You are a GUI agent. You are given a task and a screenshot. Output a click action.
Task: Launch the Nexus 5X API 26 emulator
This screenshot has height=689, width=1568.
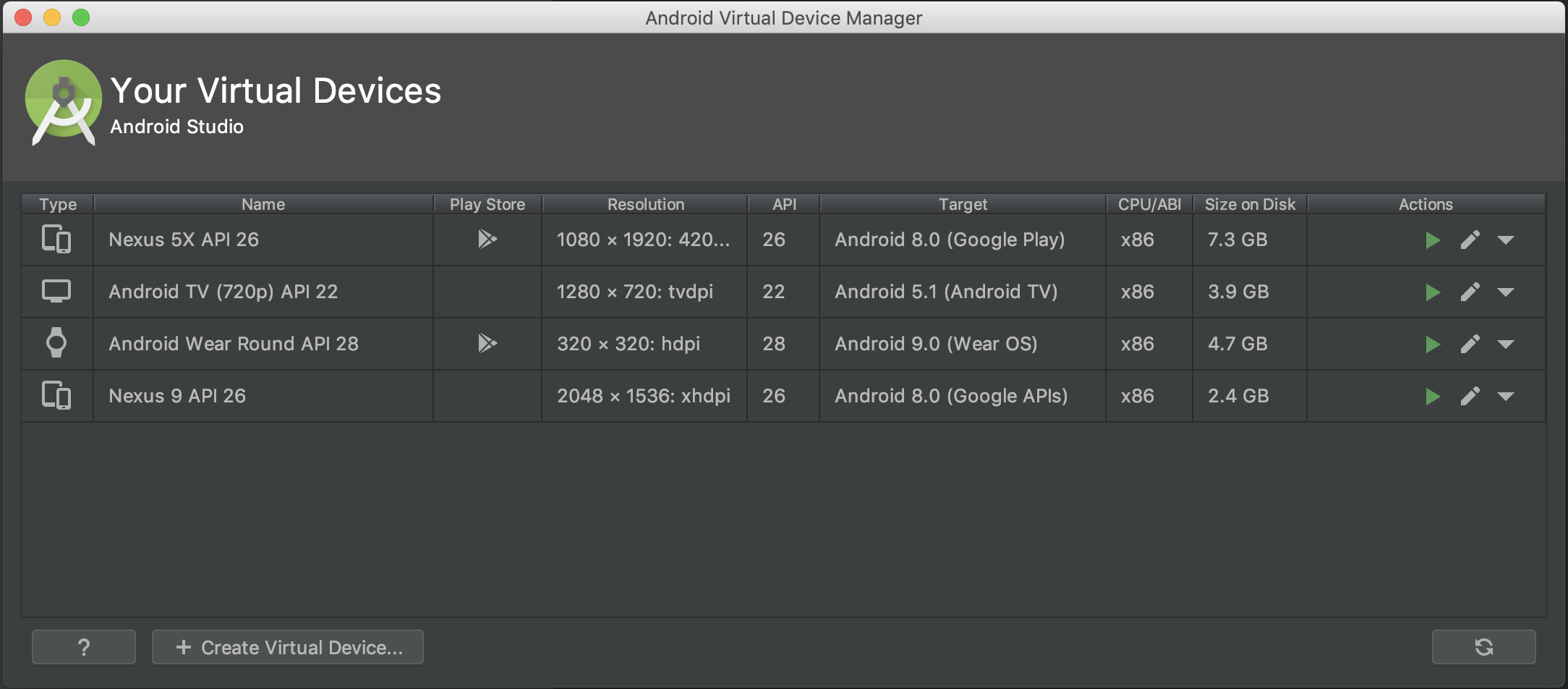point(1432,240)
